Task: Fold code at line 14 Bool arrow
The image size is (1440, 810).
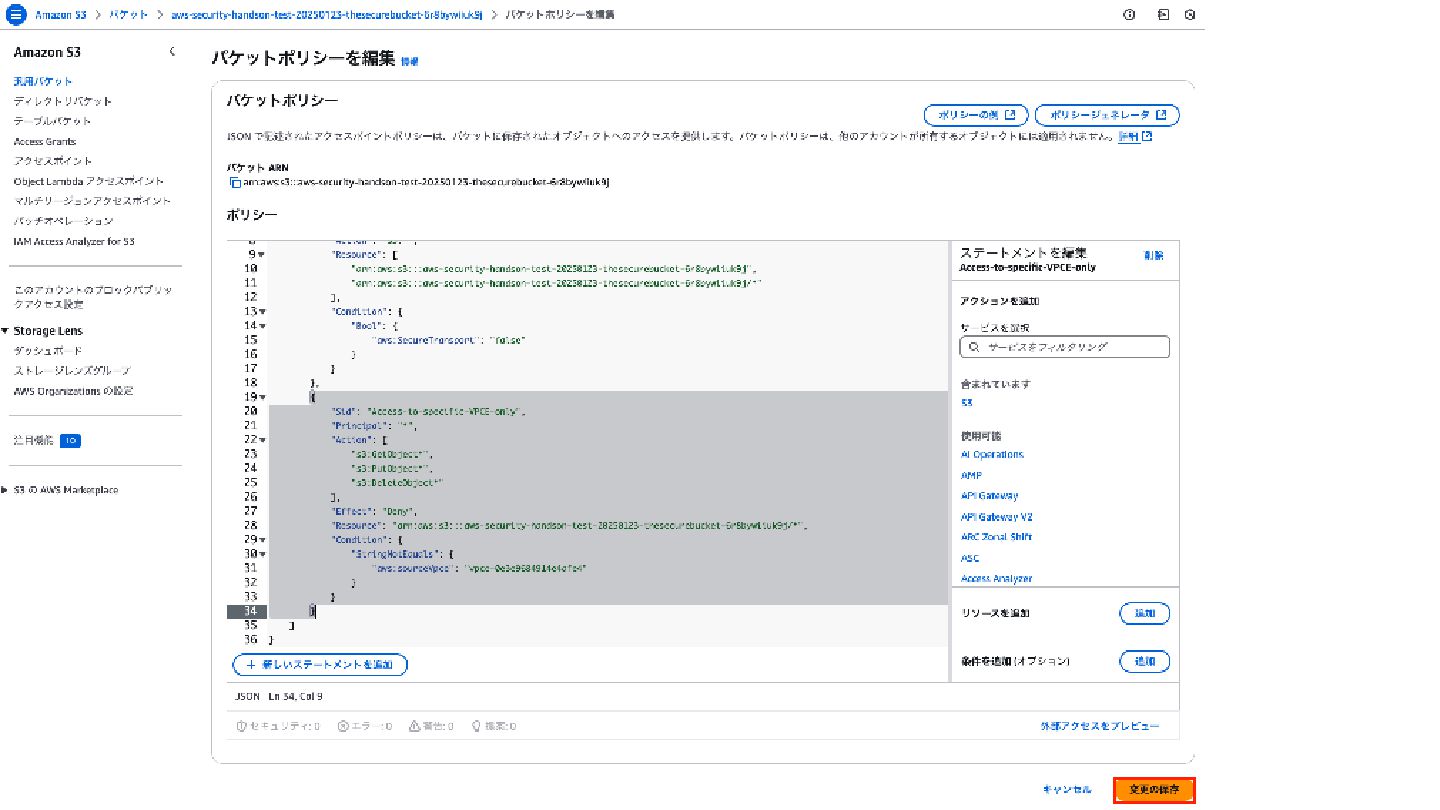Action: [x=262, y=326]
